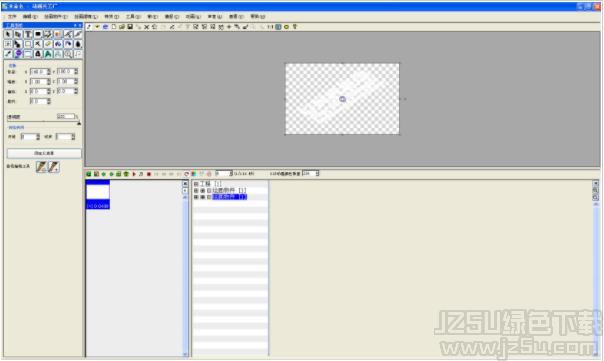Screen dimensions: 604x361
Task: Select the magnifier zoom tool in toolbox
Action: (68, 54)
